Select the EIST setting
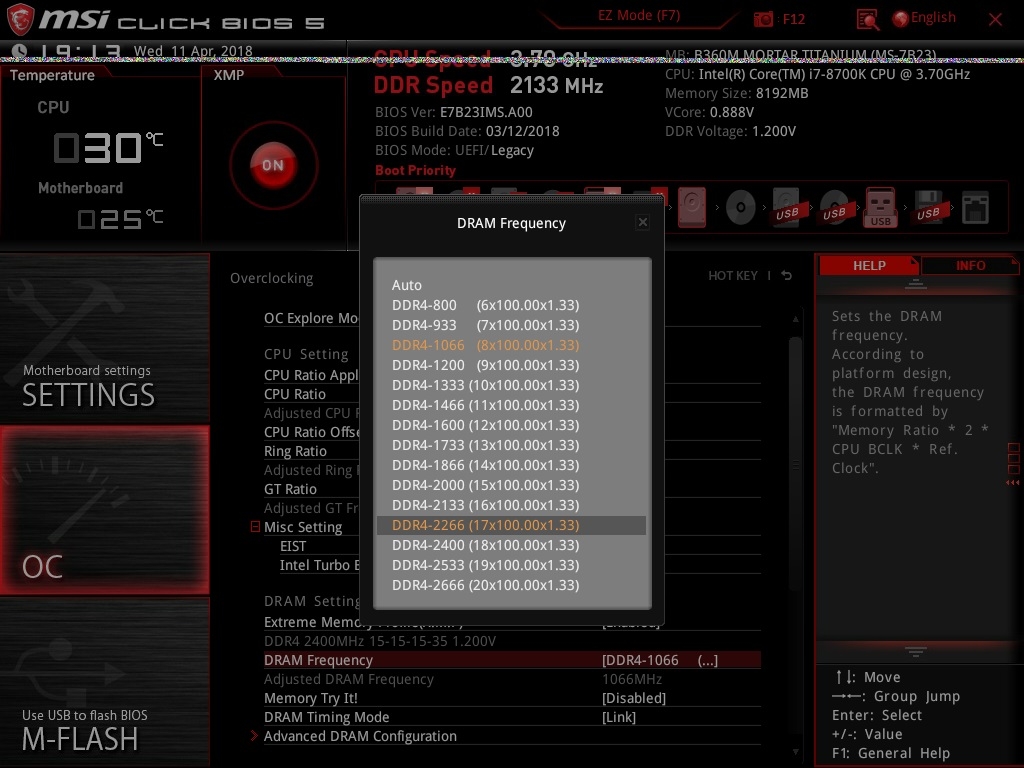1024x768 pixels. click(293, 546)
